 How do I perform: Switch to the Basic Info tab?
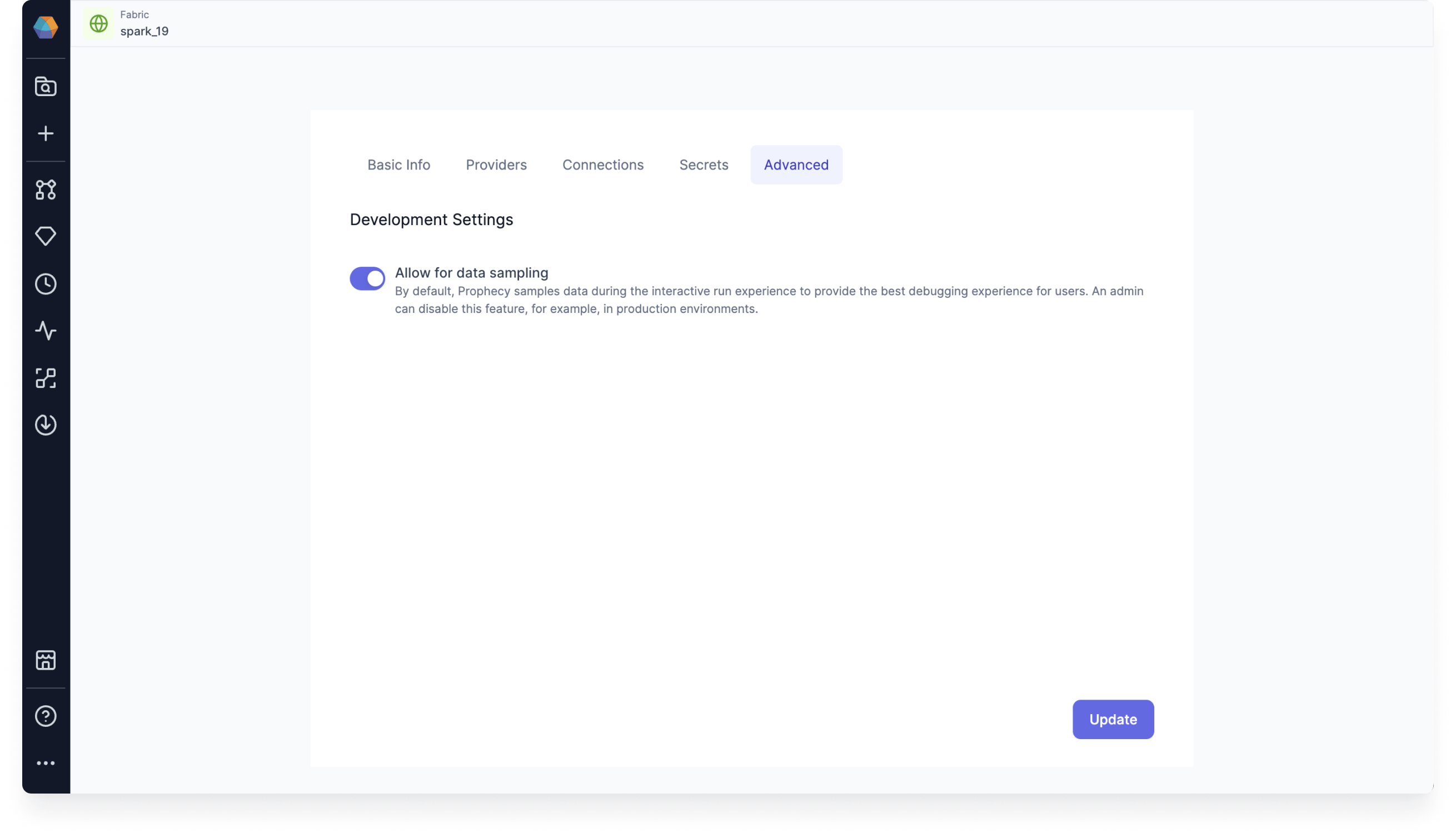[398, 165]
